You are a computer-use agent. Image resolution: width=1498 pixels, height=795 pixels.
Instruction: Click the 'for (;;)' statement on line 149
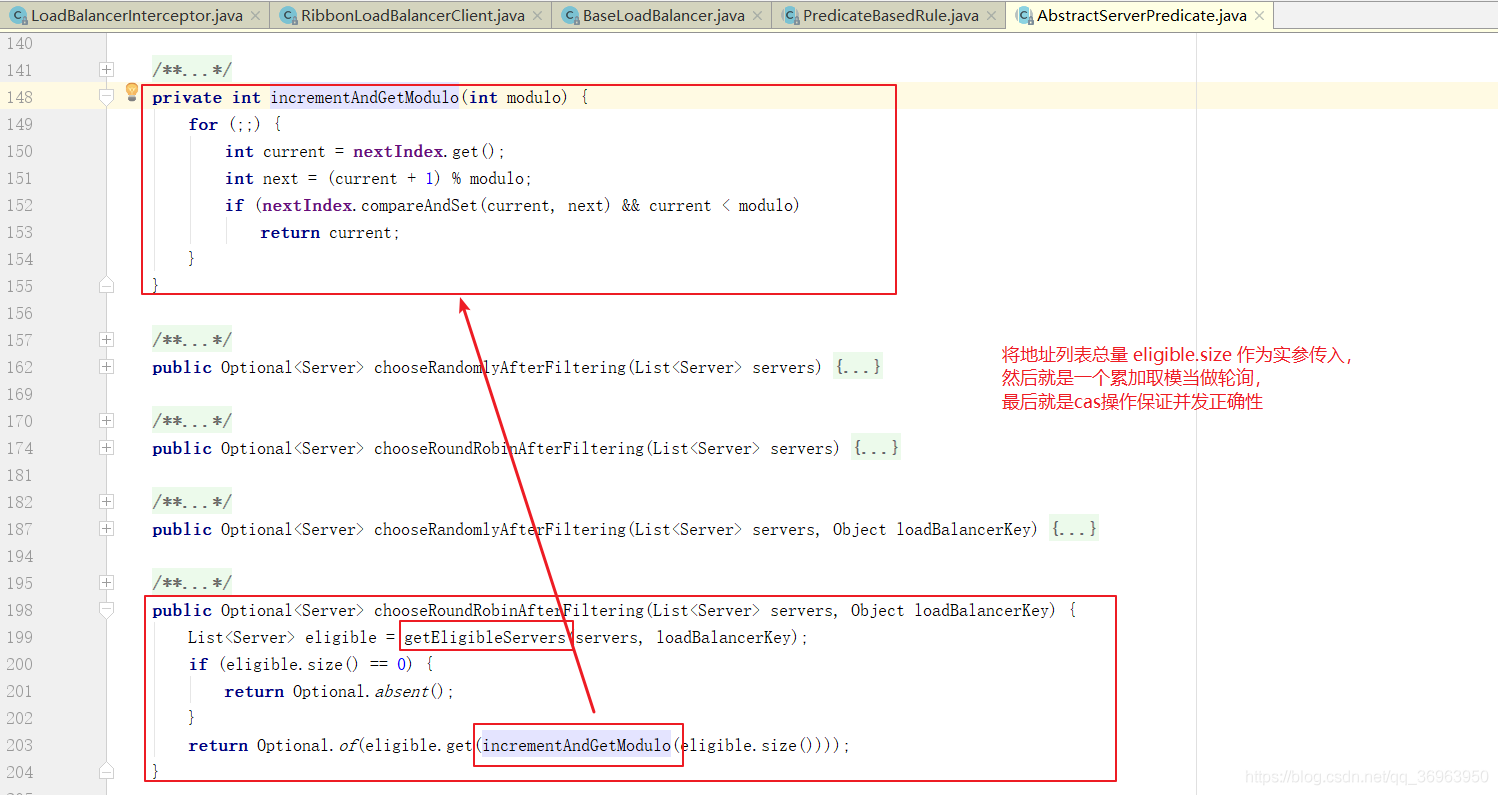(226, 124)
